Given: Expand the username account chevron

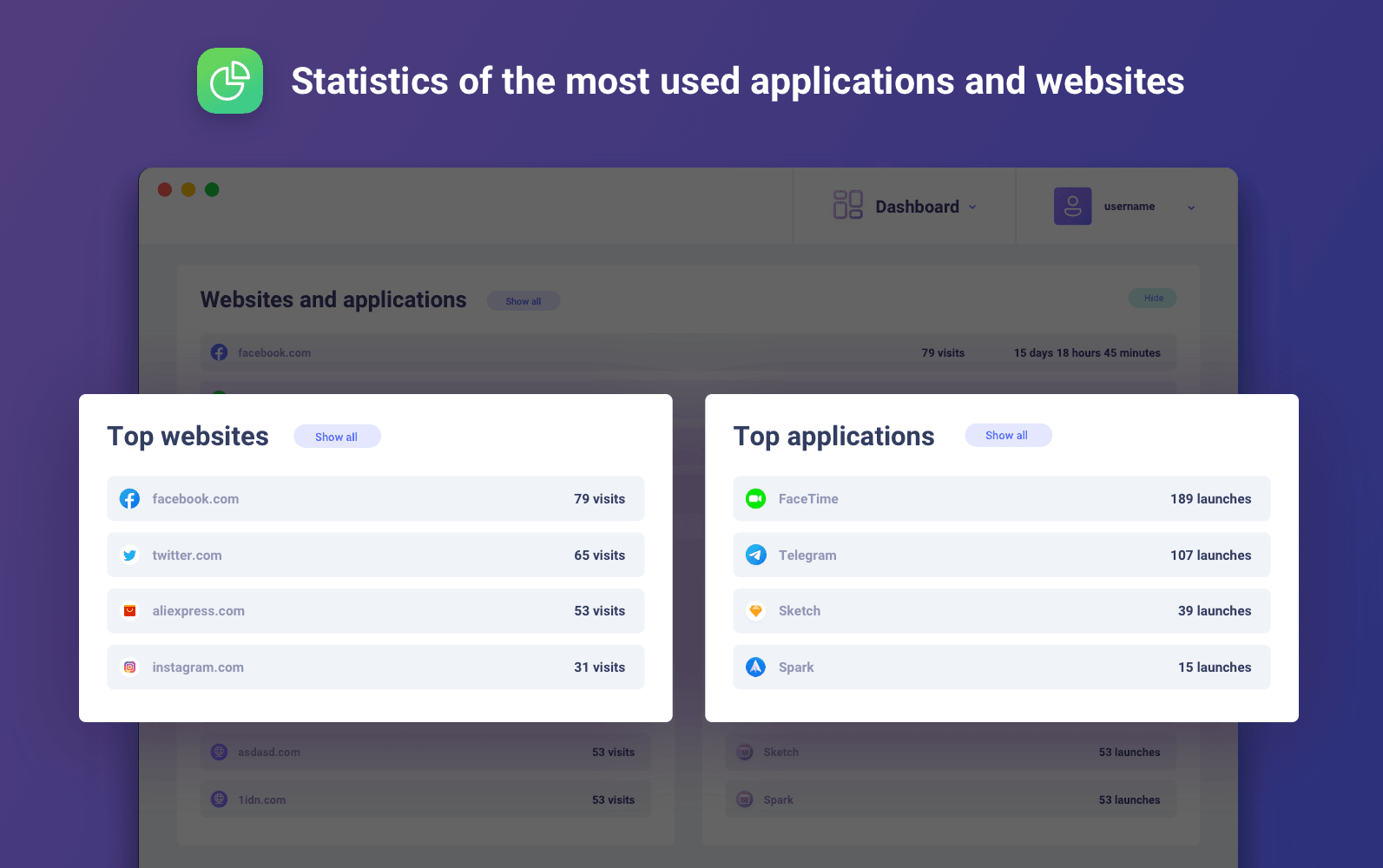Looking at the screenshot, I should [x=1191, y=207].
